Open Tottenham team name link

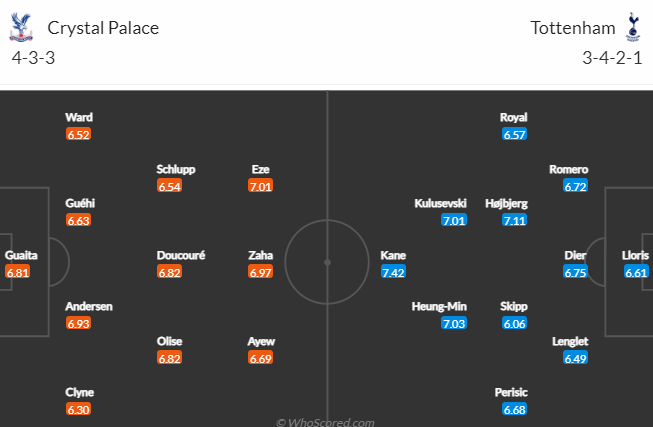point(573,28)
